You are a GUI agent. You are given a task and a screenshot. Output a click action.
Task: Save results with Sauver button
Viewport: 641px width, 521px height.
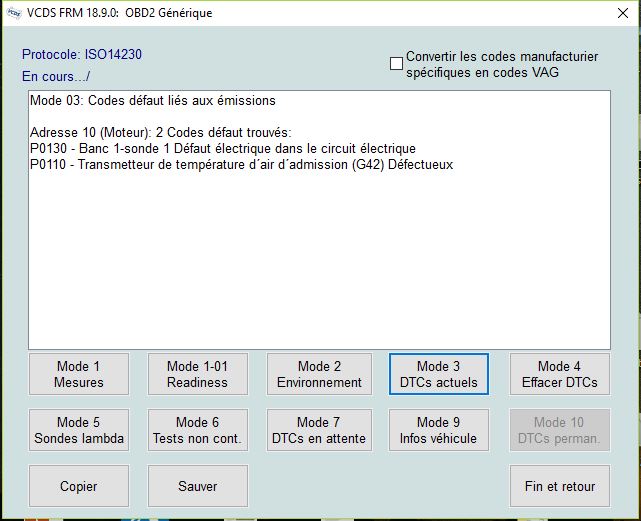click(x=197, y=486)
